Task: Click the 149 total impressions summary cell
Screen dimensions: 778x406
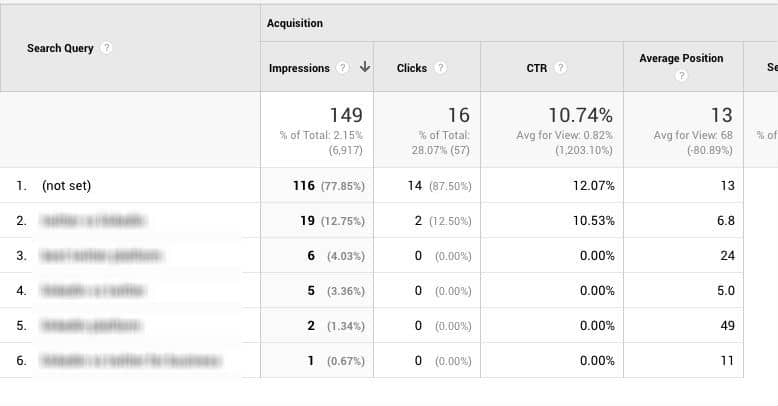Action: coord(317,130)
